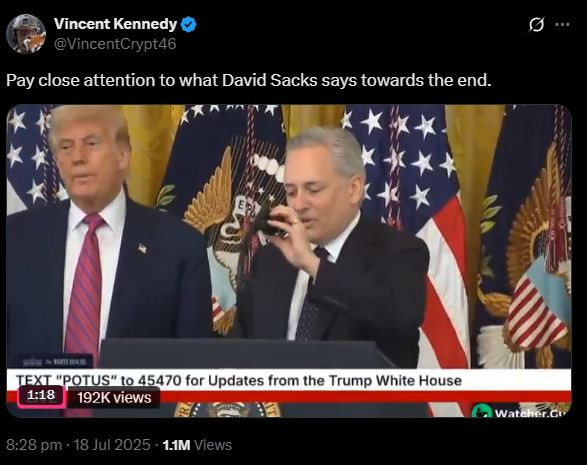
Task: Open the three-dot more options menu
Action: (562, 25)
